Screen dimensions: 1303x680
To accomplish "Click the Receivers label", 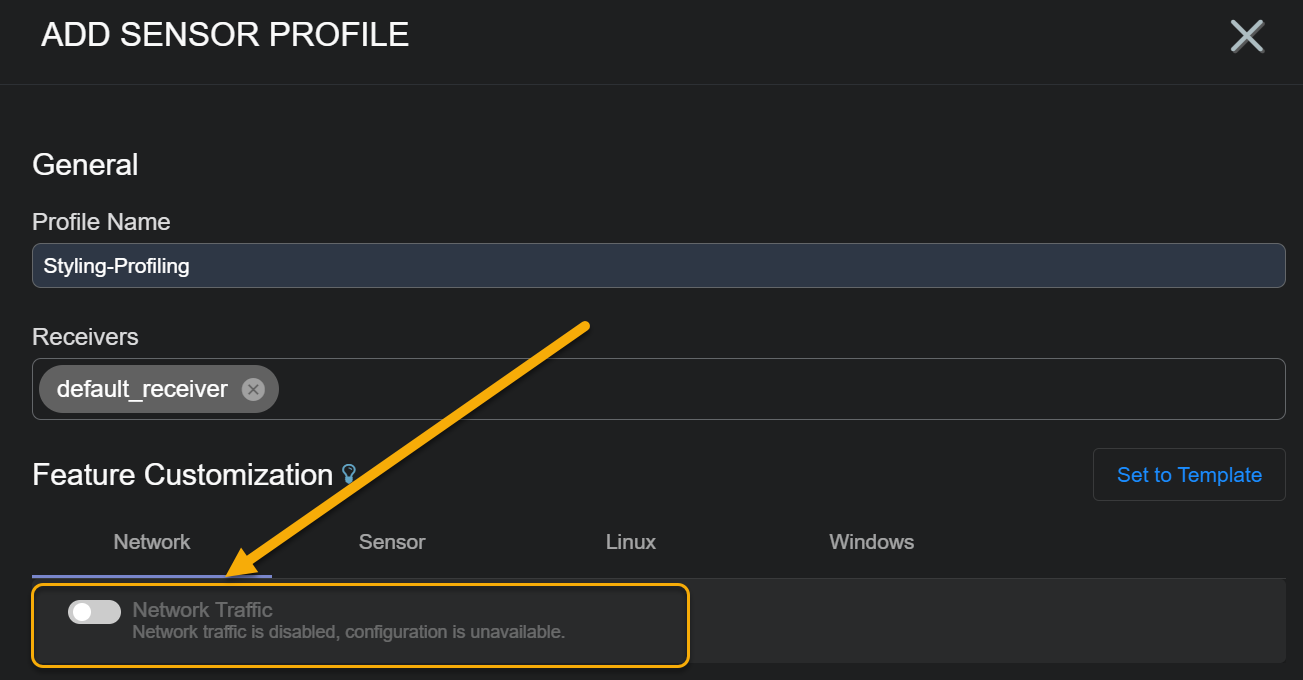I will [x=85, y=337].
